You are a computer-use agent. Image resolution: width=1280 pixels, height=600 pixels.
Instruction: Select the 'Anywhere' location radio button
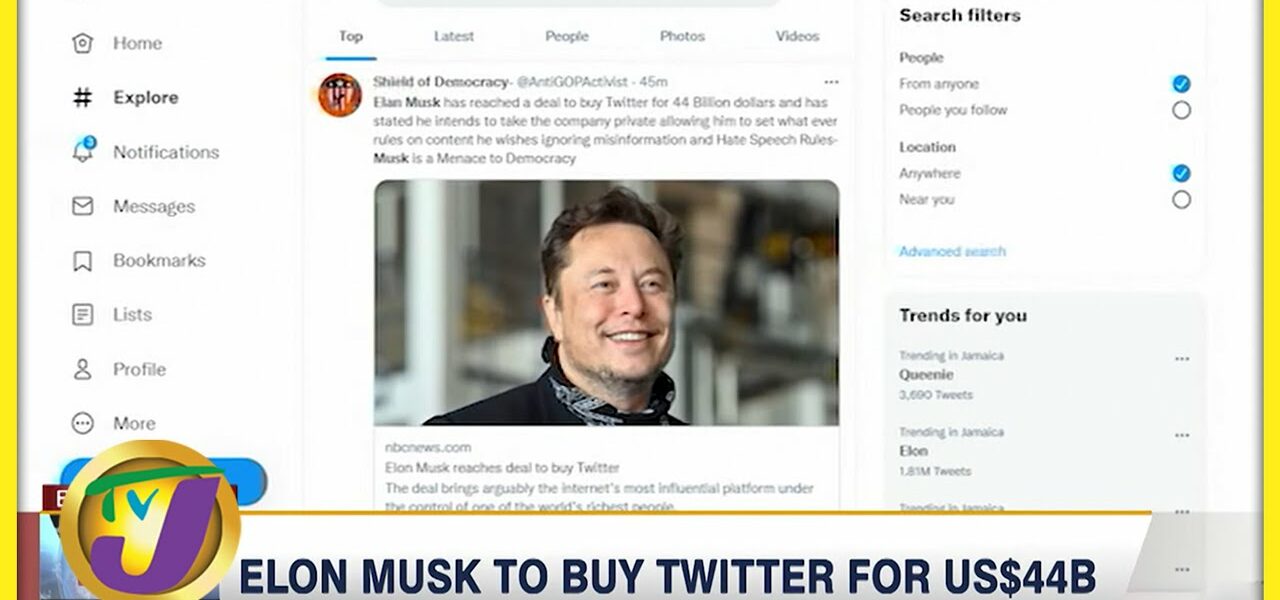pyautogui.click(x=1181, y=173)
